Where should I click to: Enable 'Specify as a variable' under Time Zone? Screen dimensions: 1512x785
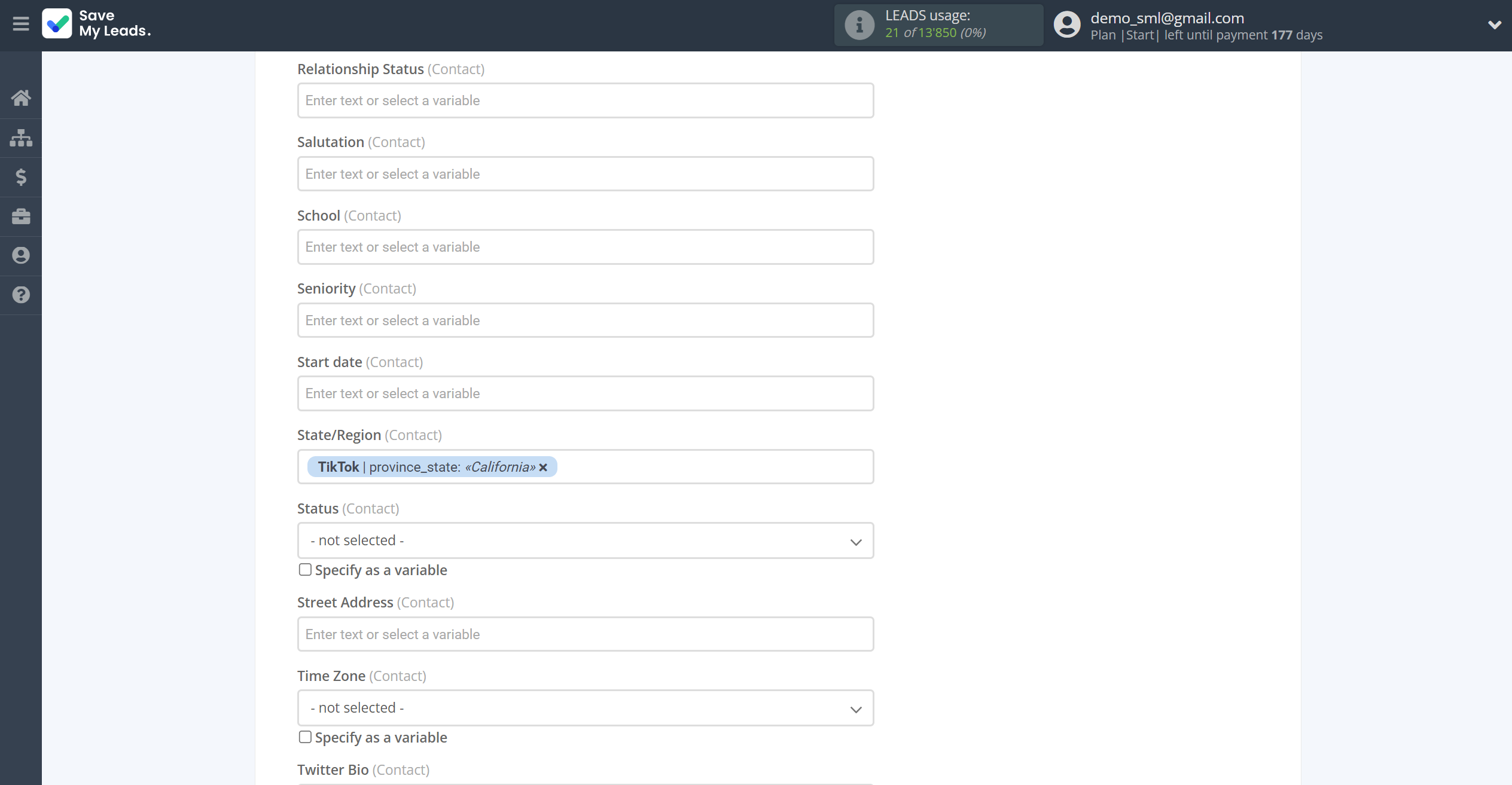pyautogui.click(x=304, y=737)
